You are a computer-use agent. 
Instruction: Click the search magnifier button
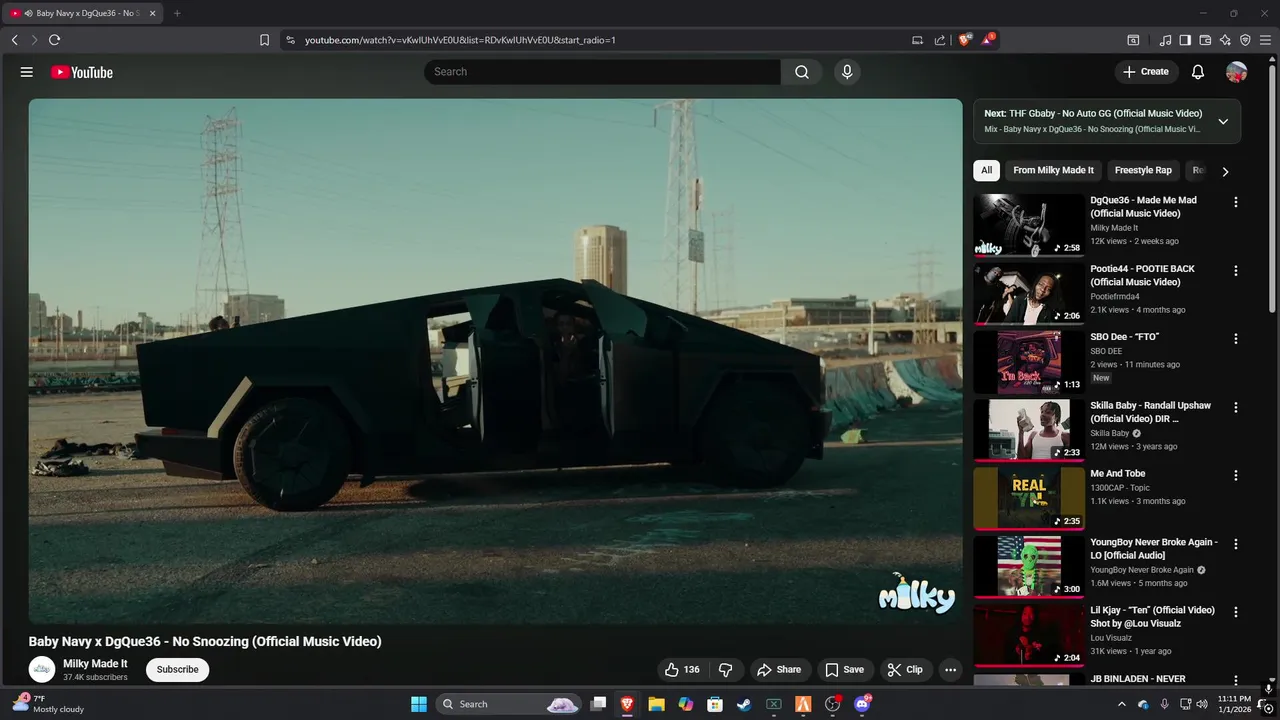click(x=802, y=72)
